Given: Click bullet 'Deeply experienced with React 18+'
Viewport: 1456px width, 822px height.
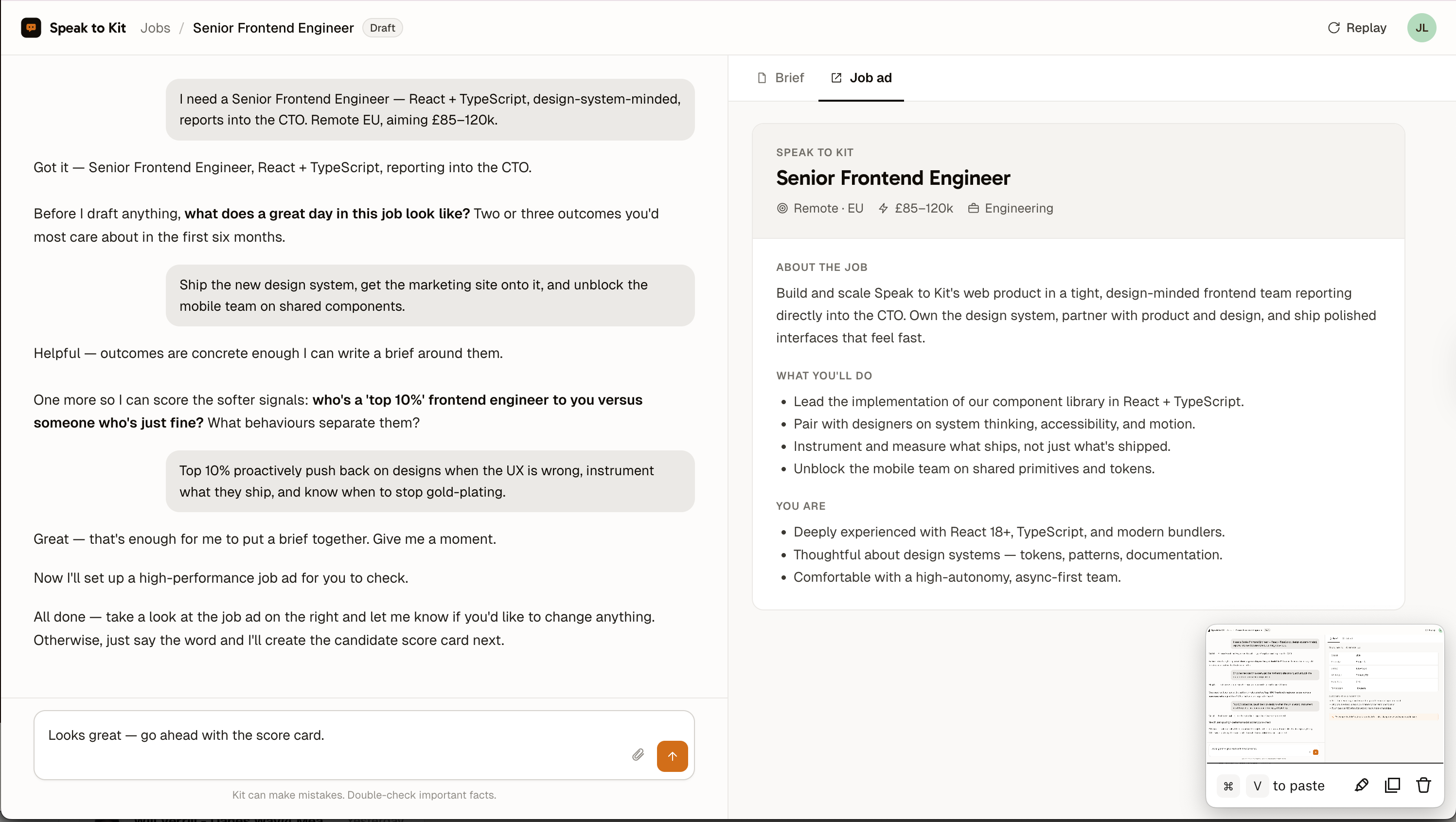Looking at the screenshot, I should (1009, 532).
